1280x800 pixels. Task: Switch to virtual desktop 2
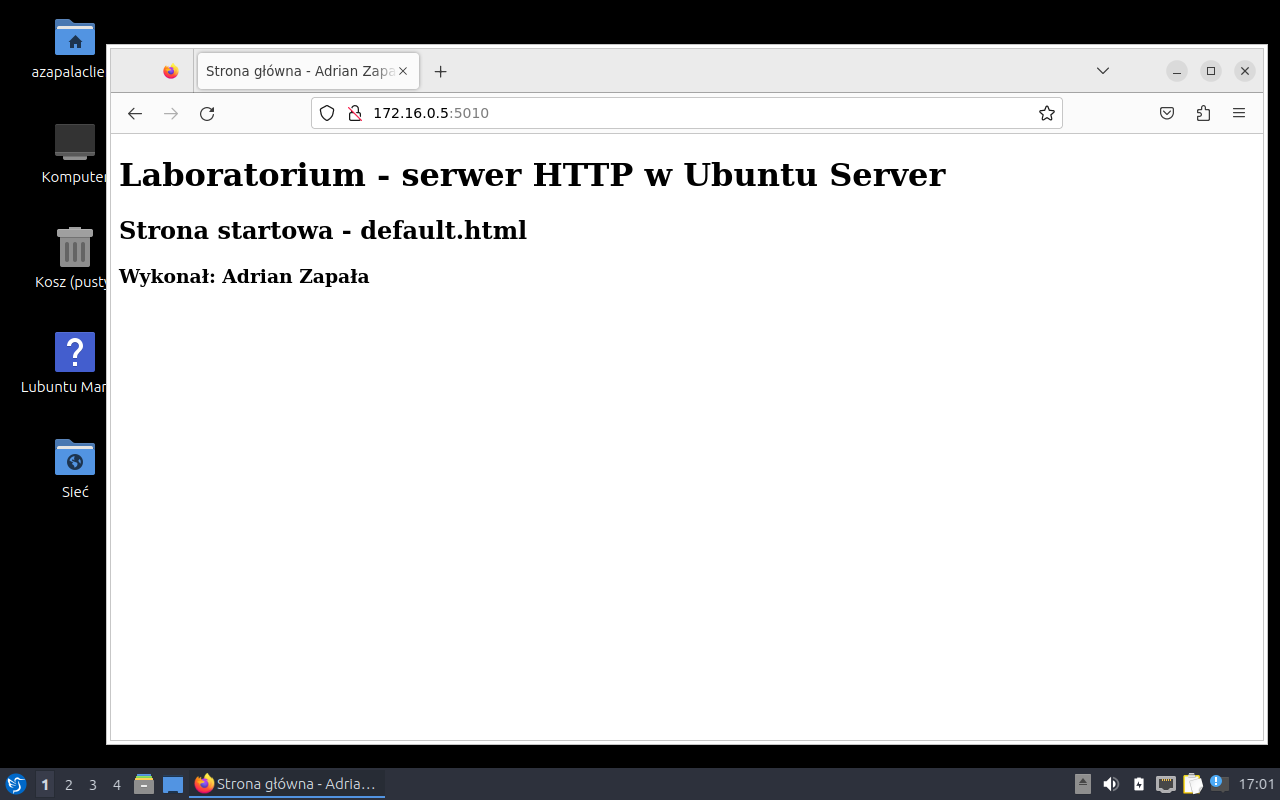point(69,785)
